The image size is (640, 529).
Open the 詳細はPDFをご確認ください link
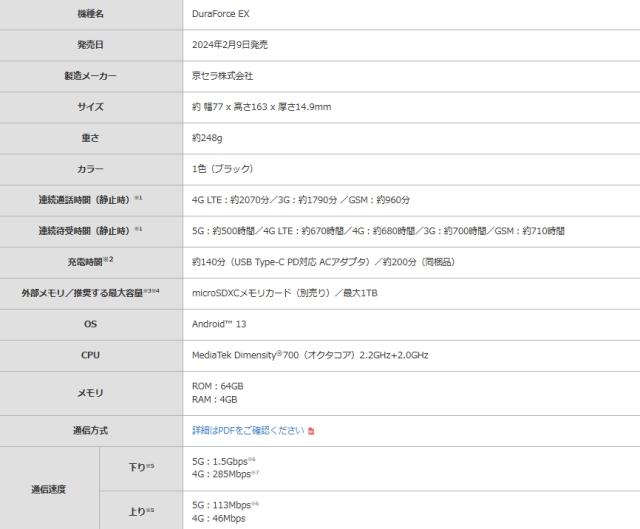[248, 431]
